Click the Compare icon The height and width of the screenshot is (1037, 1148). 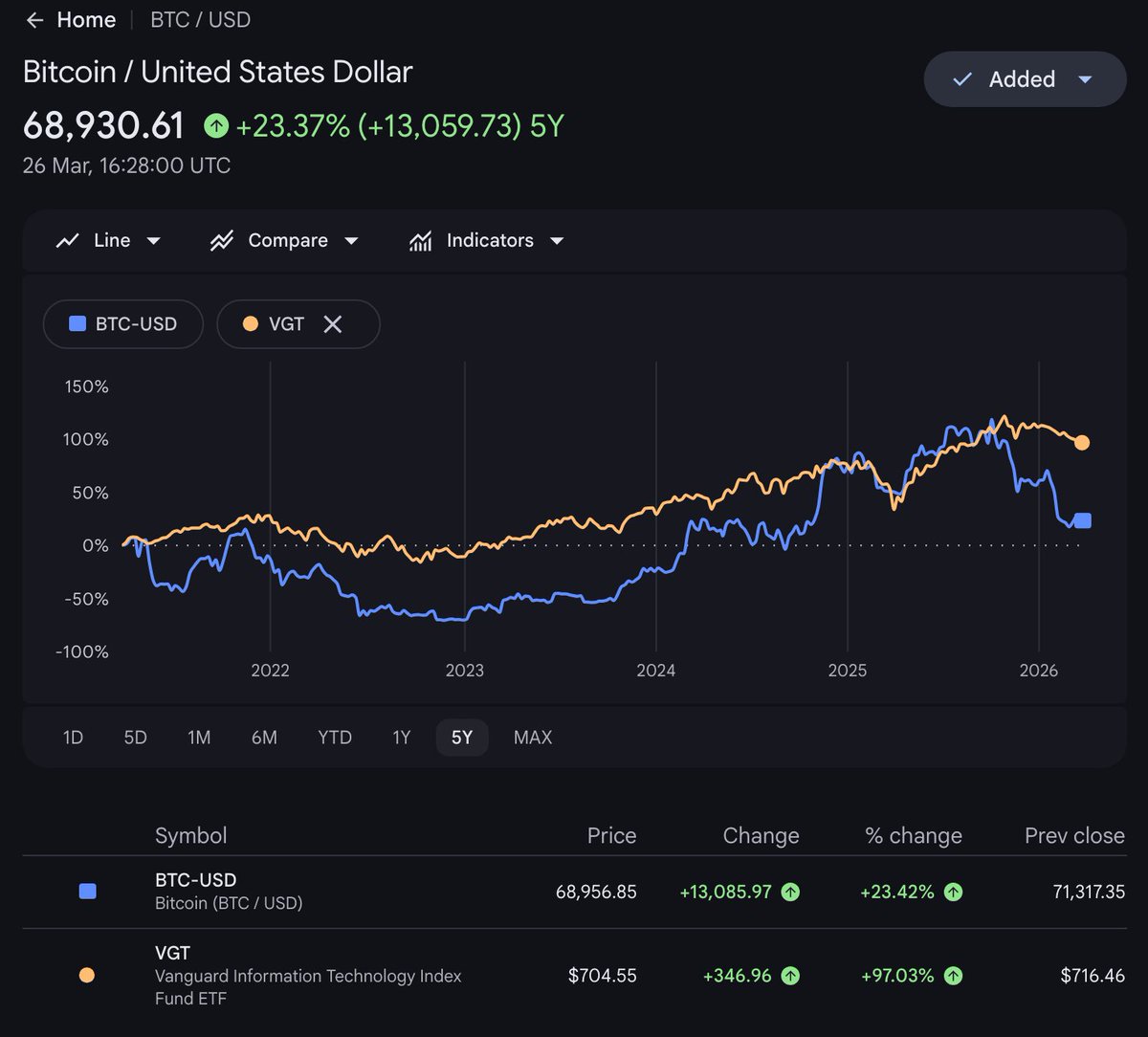(222, 241)
